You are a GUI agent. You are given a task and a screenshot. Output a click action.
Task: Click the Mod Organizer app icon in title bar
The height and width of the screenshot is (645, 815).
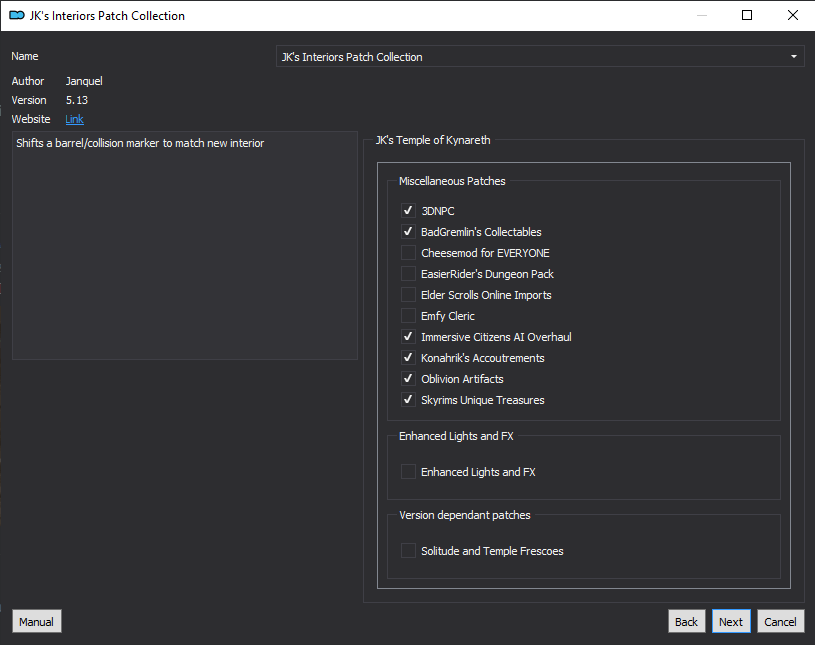click(17, 16)
